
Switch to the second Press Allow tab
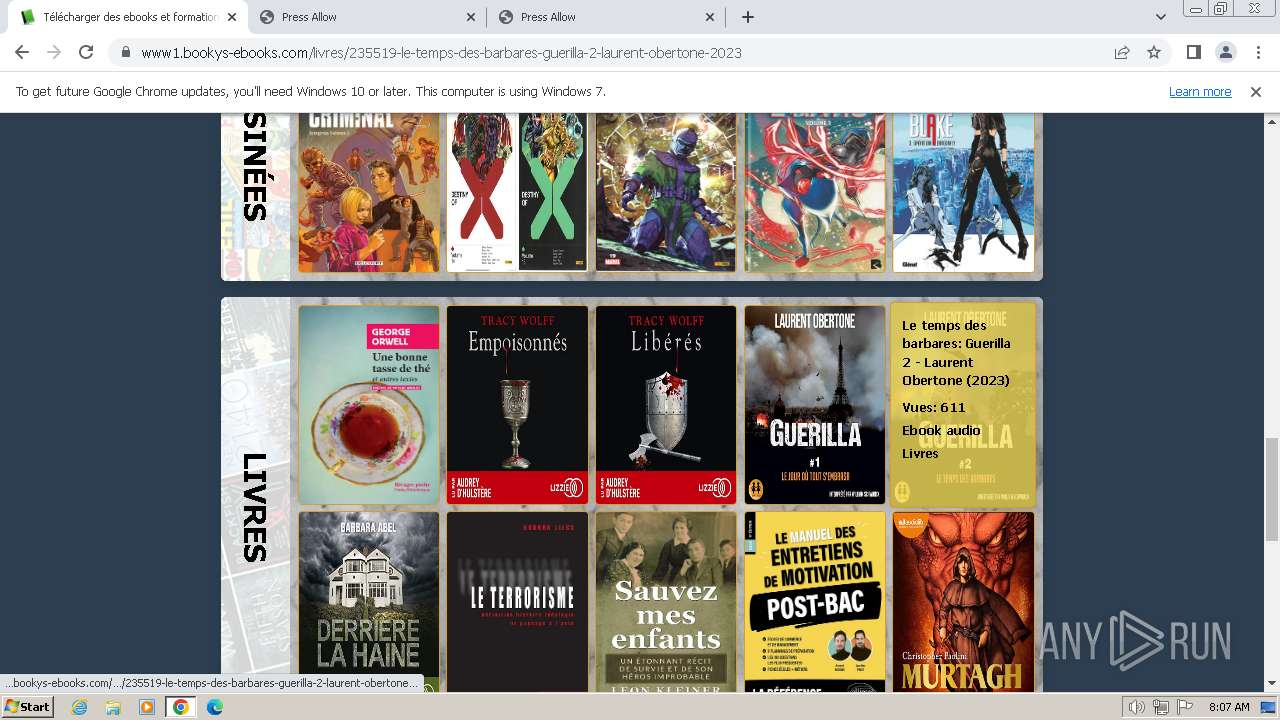[606, 17]
